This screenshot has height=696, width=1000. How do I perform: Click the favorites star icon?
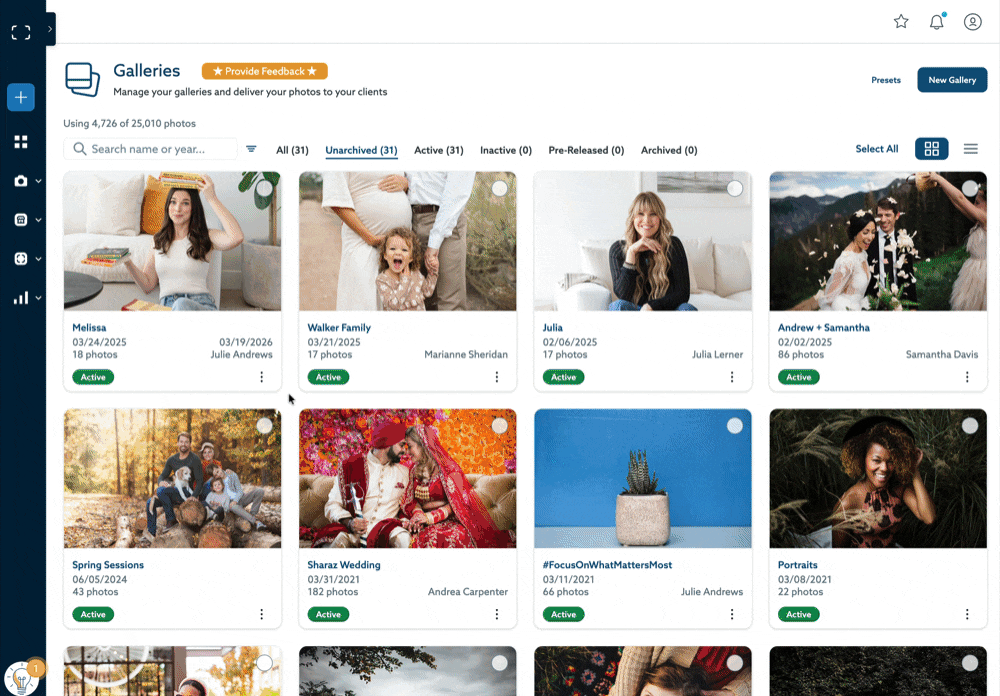click(x=900, y=21)
